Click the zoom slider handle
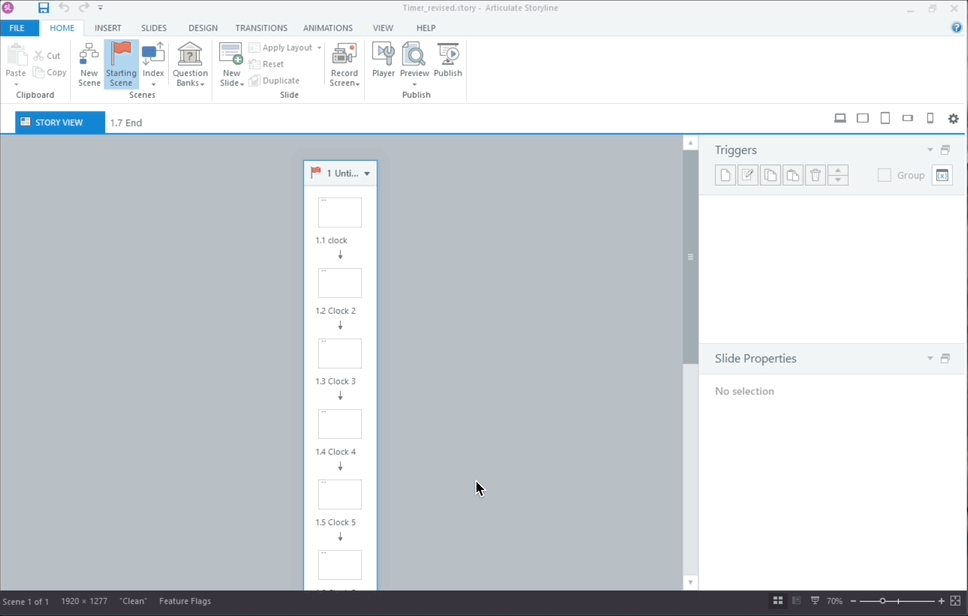The width and height of the screenshot is (968, 616). pyautogui.click(x=882, y=601)
